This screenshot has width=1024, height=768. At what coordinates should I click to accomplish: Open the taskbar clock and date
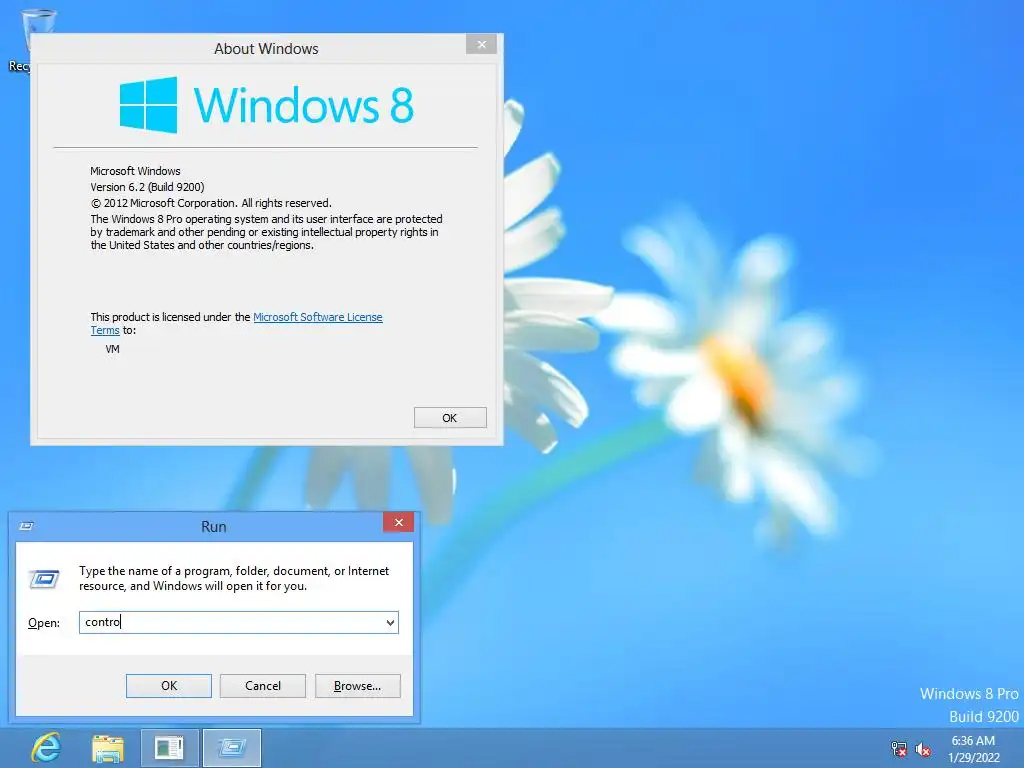pos(973,749)
